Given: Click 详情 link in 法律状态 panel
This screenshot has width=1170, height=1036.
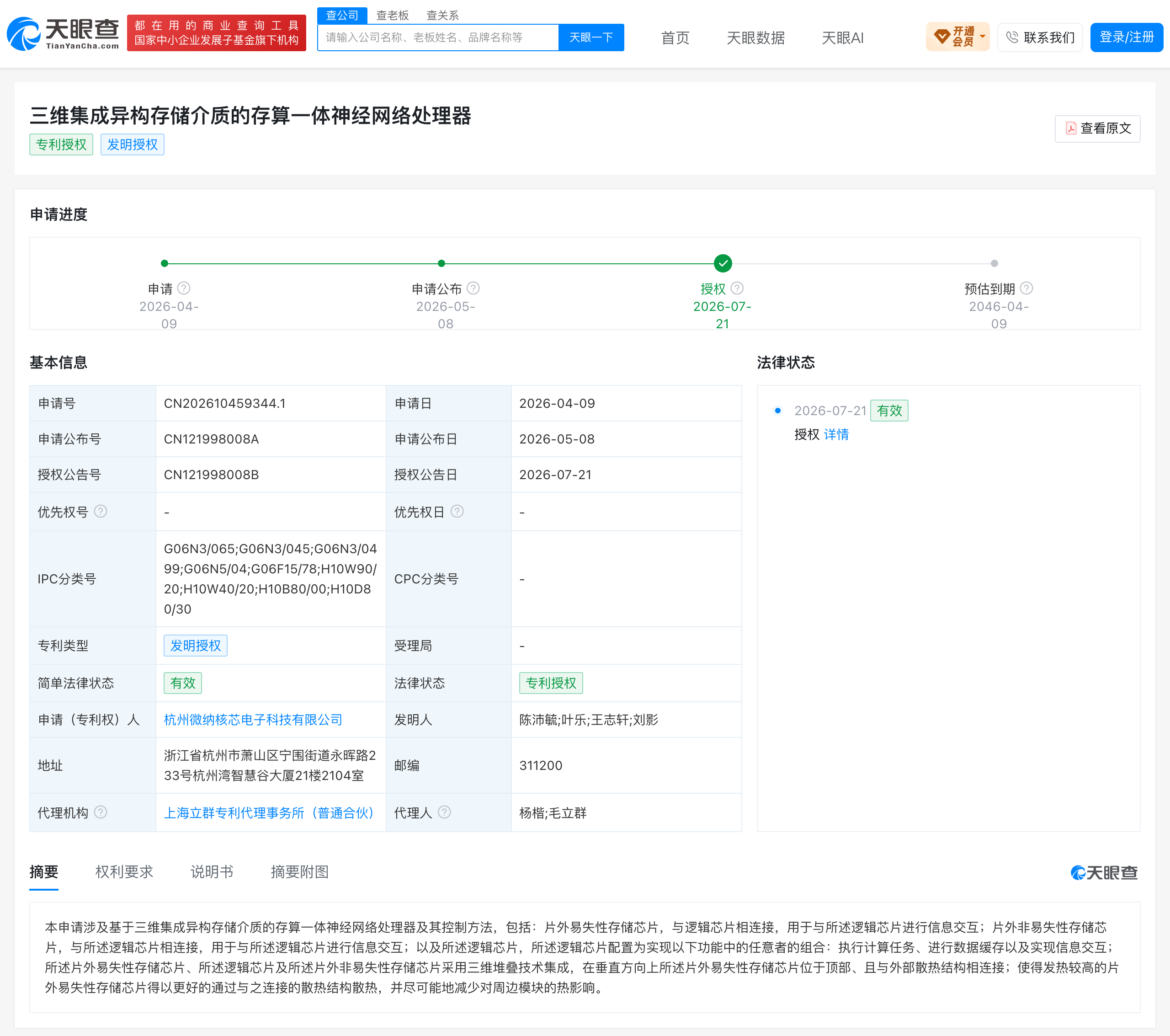Looking at the screenshot, I should coord(836,435).
